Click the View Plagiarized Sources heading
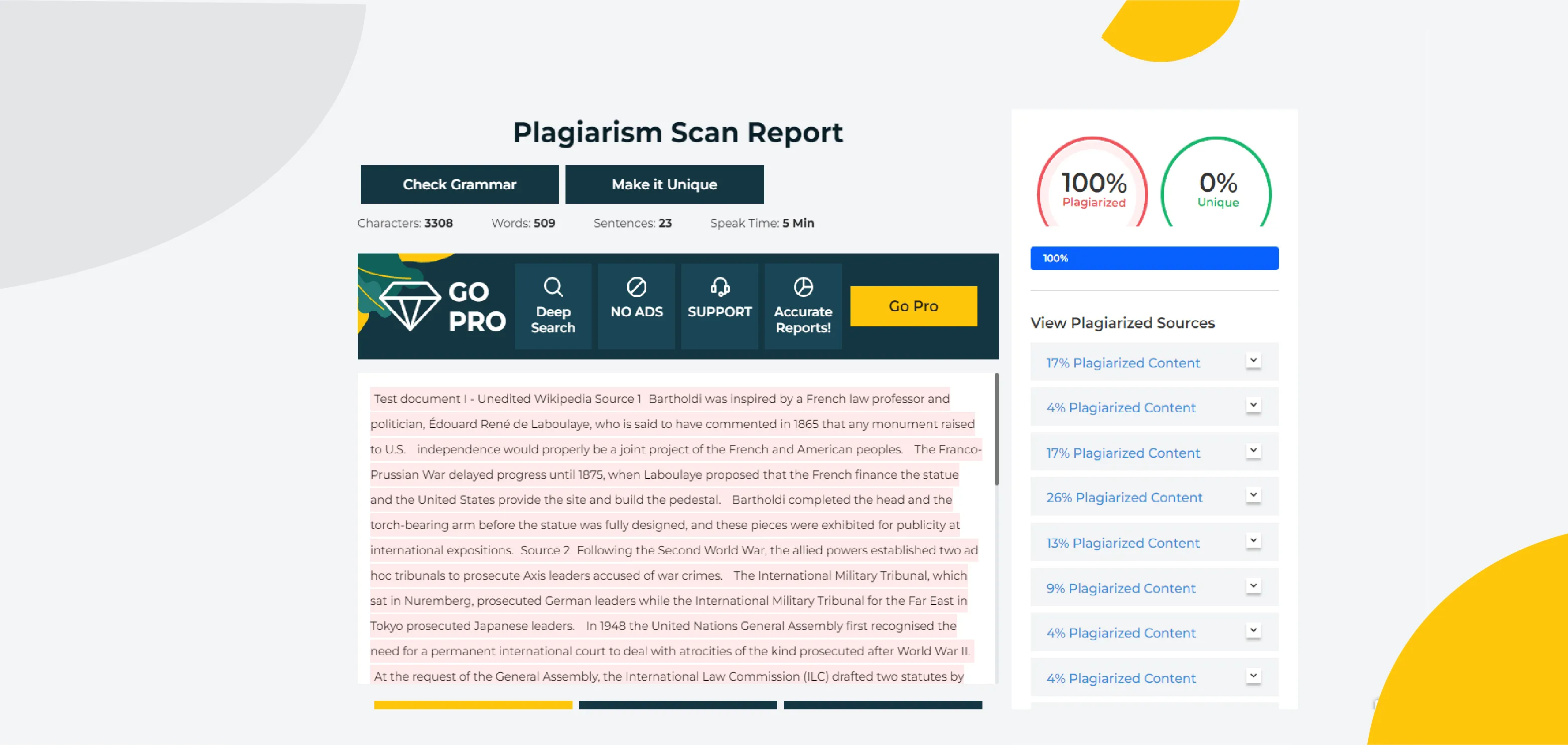 (x=1122, y=323)
